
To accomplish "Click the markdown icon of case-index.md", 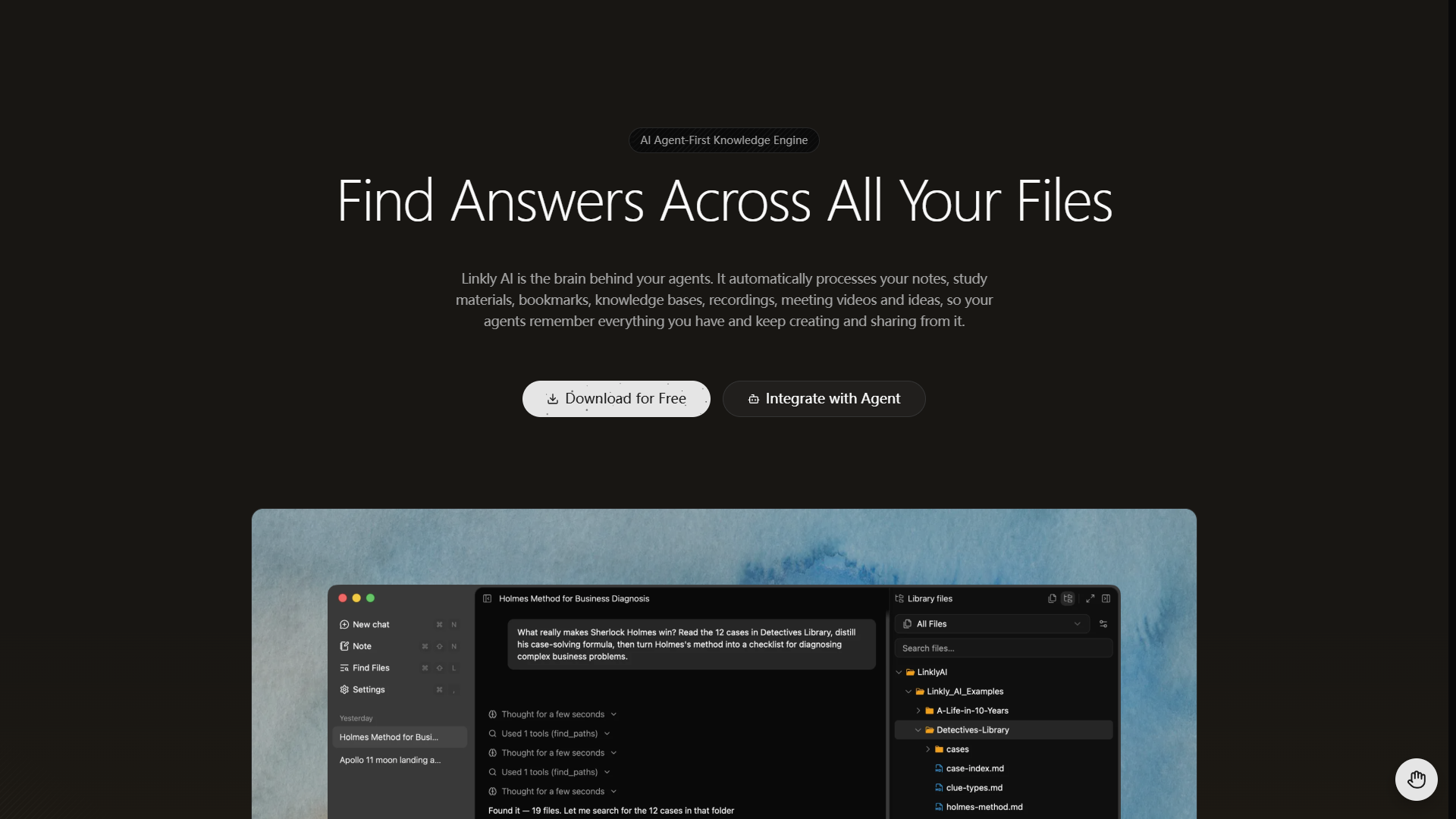I will [939, 769].
